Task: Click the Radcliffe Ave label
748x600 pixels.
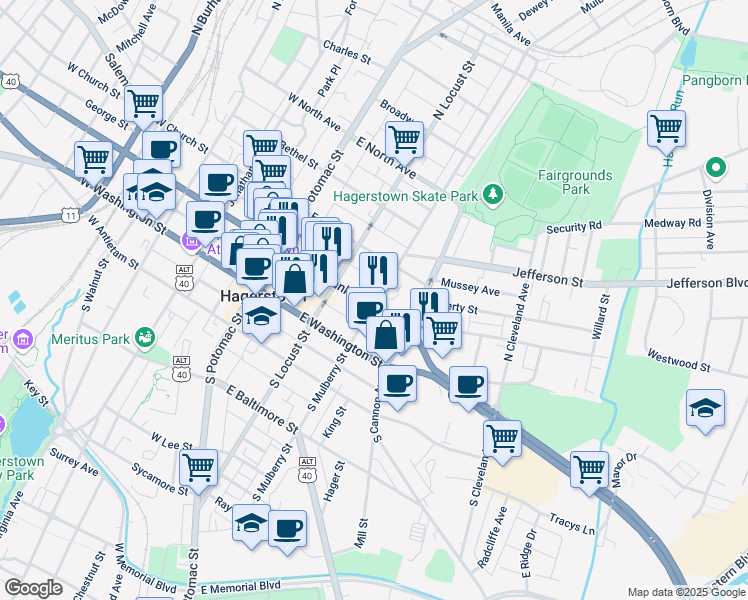Action: [x=492, y=538]
